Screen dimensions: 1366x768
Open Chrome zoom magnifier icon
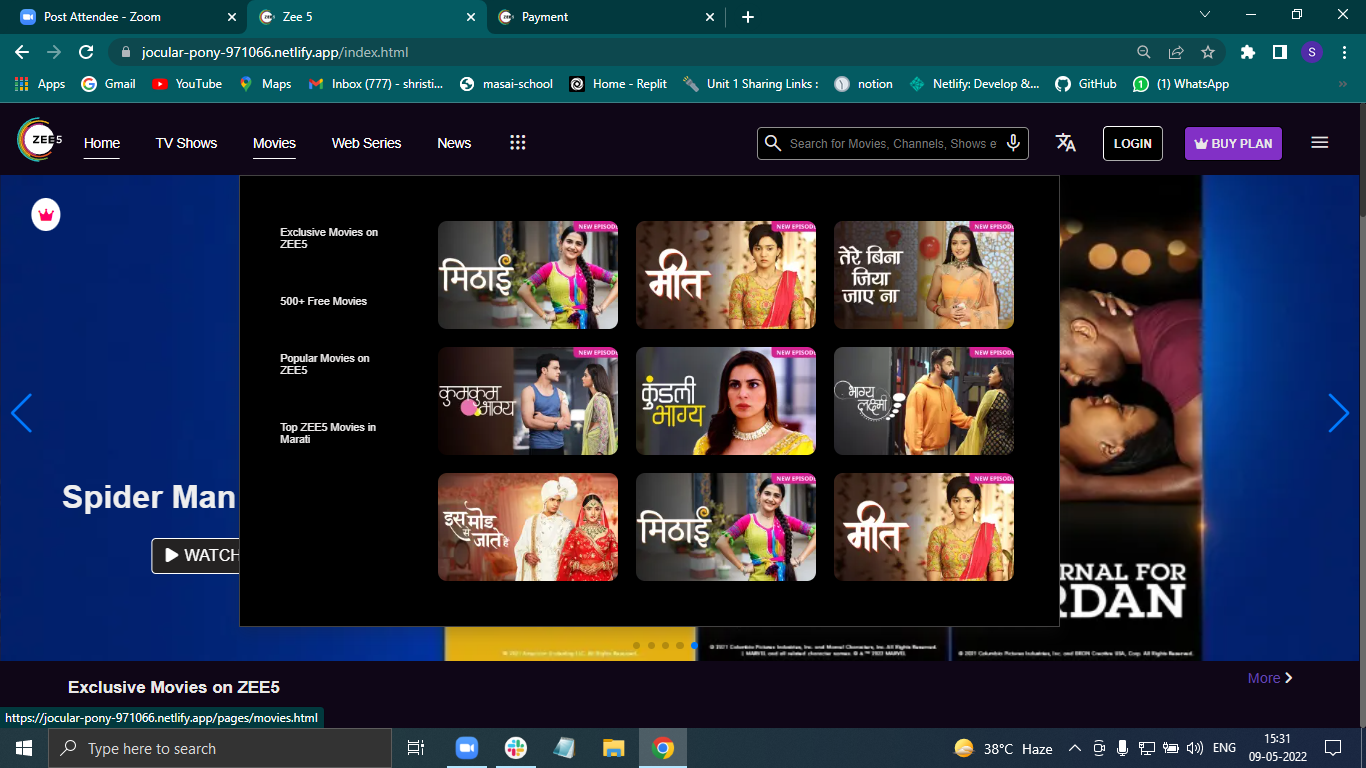point(1144,52)
